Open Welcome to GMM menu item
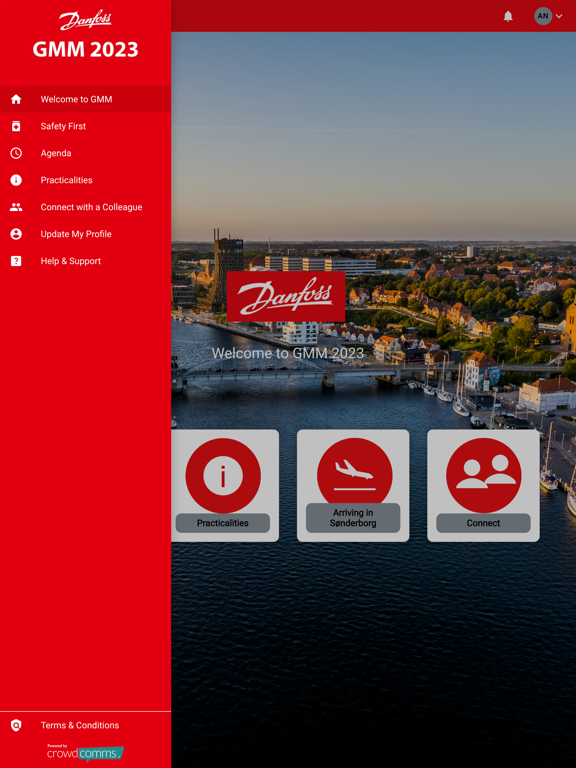 coord(85,99)
